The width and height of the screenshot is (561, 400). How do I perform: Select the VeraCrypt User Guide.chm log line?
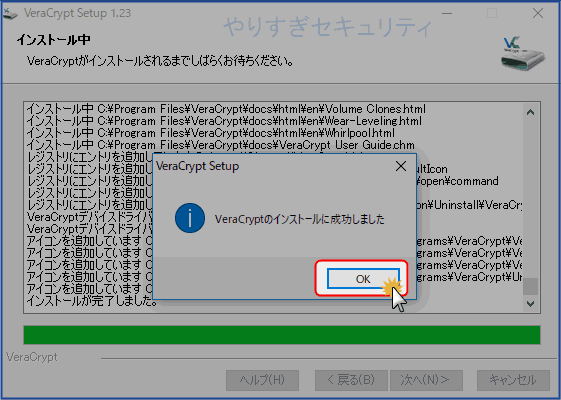[220, 145]
